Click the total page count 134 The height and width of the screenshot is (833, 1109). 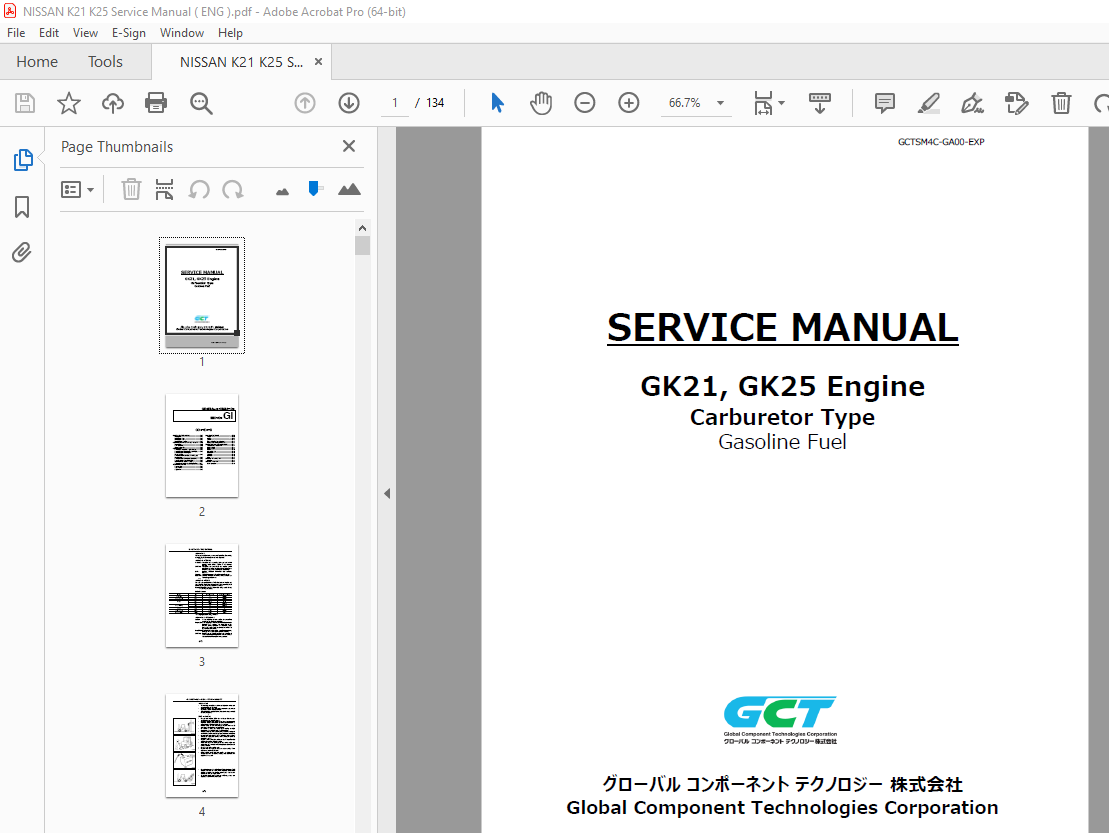[x=435, y=103]
